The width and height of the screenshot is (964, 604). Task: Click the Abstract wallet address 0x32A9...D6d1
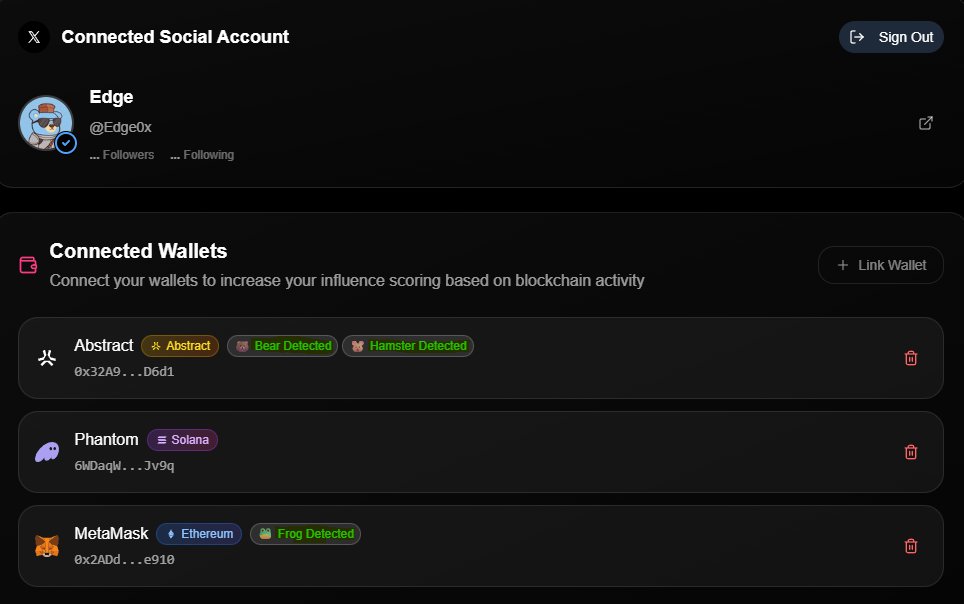pyautogui.click(x=124, y=372)
